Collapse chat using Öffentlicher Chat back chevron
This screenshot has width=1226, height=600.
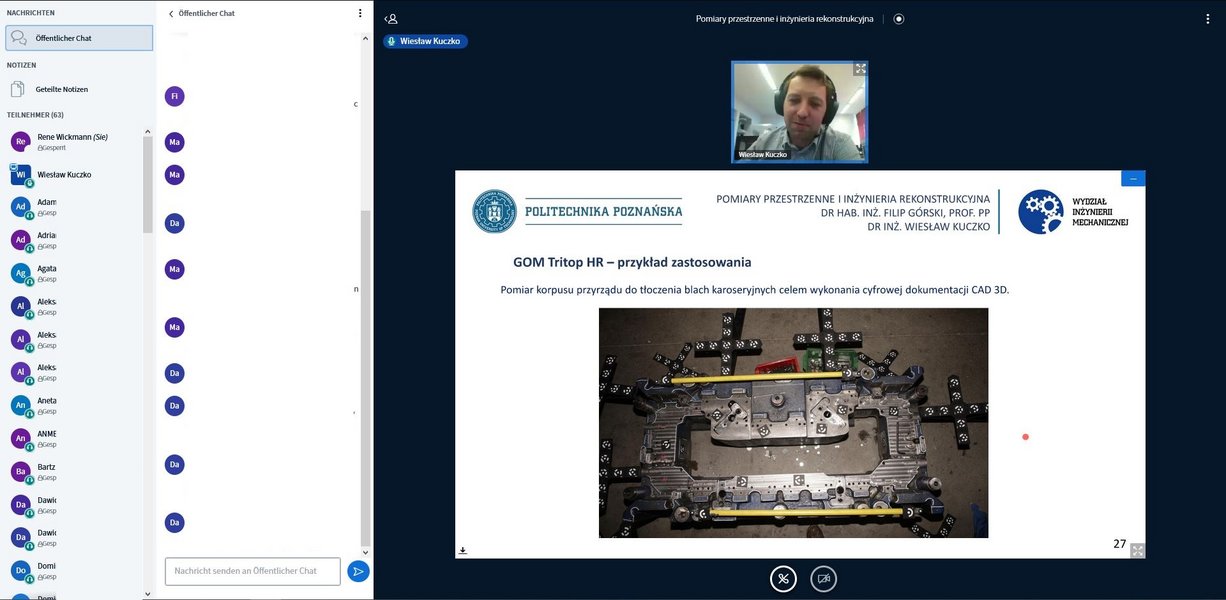tap(171, 14)
